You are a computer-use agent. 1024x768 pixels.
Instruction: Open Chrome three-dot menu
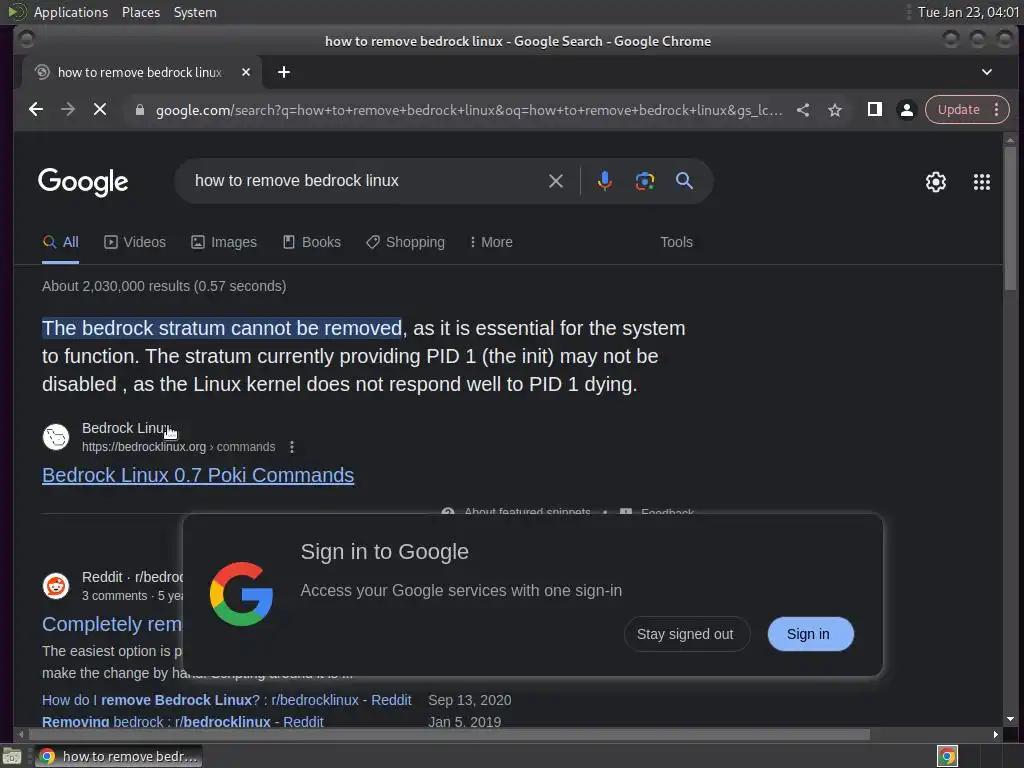click(x=996, y=110)
